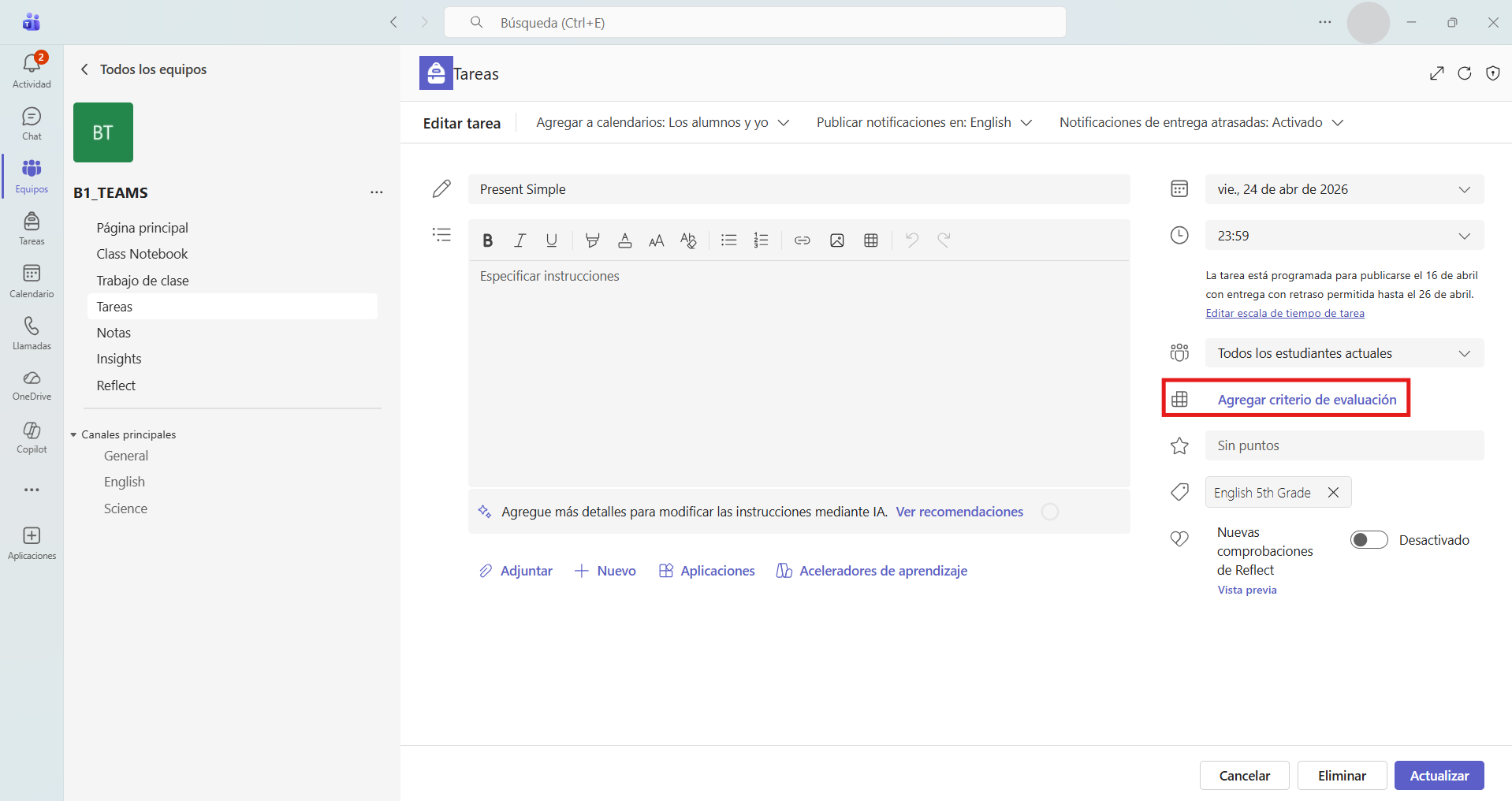The height and width of the screenshot is (801, 1512).
Task: Undo the last edit
Action: 912,240
